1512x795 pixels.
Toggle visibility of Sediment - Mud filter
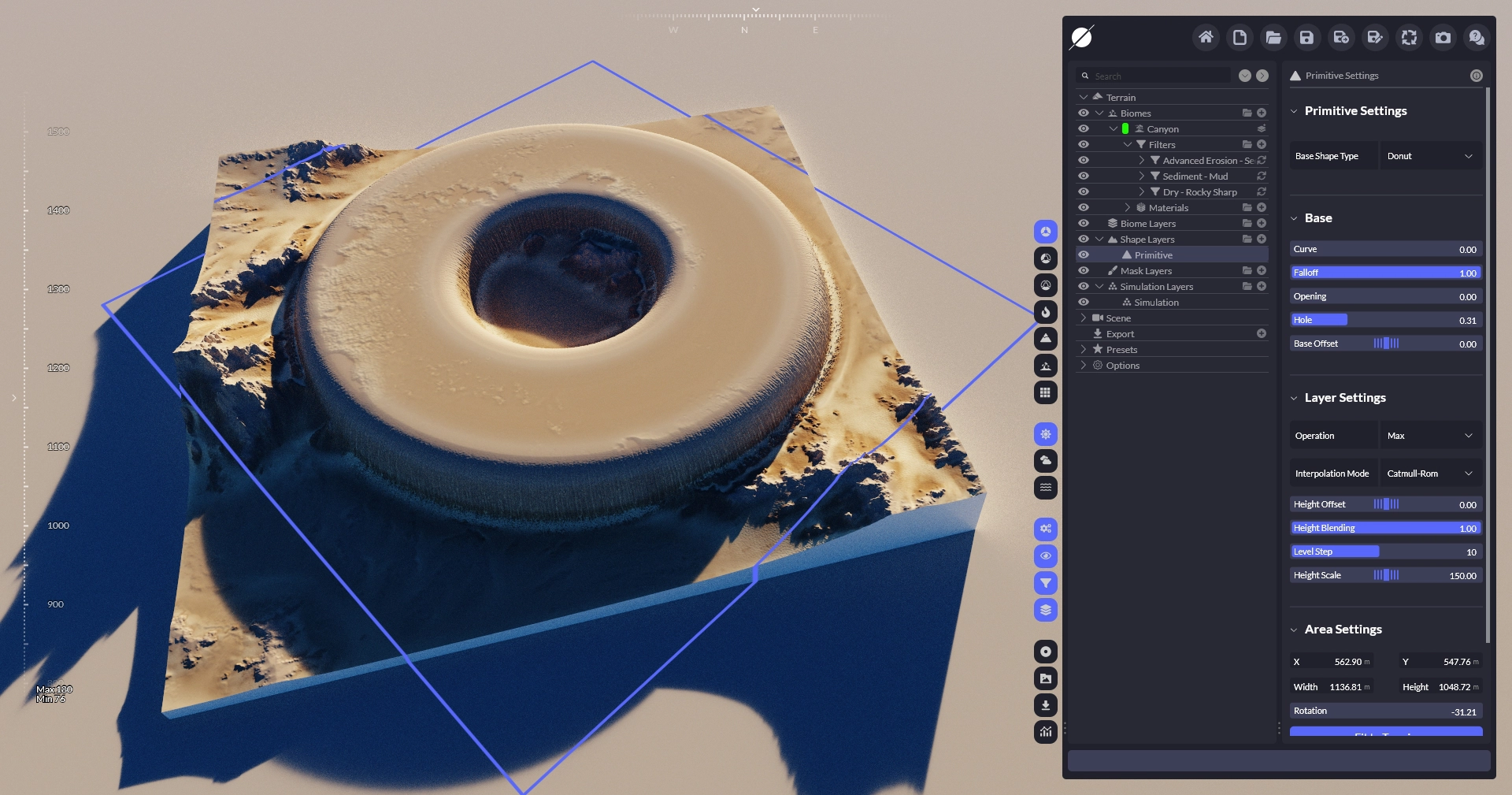click(1084, 176)
